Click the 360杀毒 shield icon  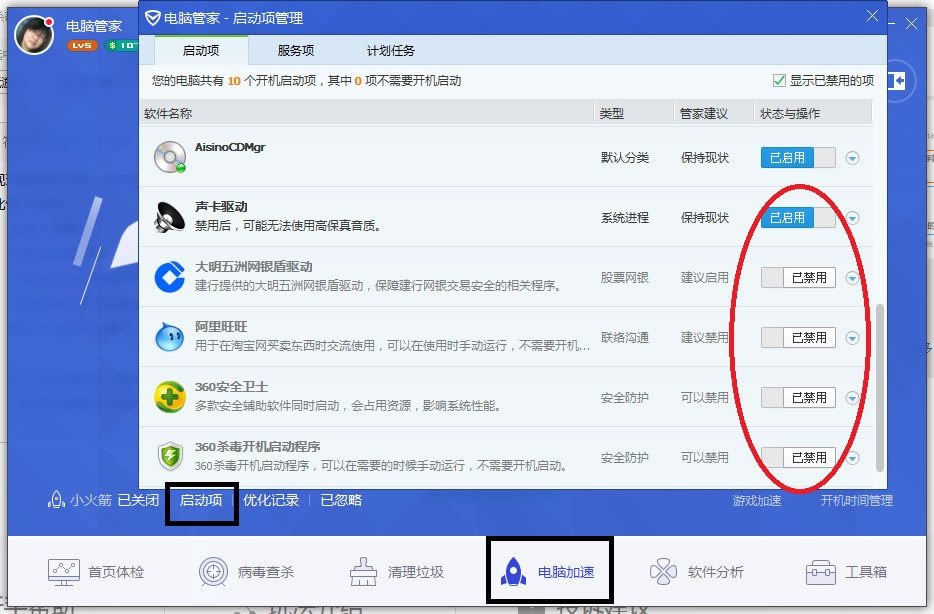(170, 457)
